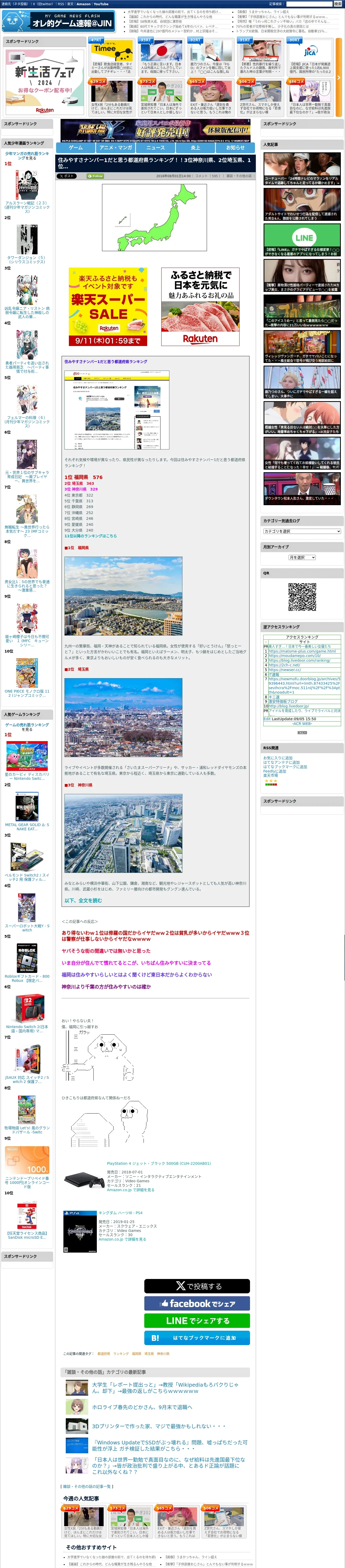Switch to the 炎上 navigation tab
The image size is (345, 1568).
[x=195, y=147]
